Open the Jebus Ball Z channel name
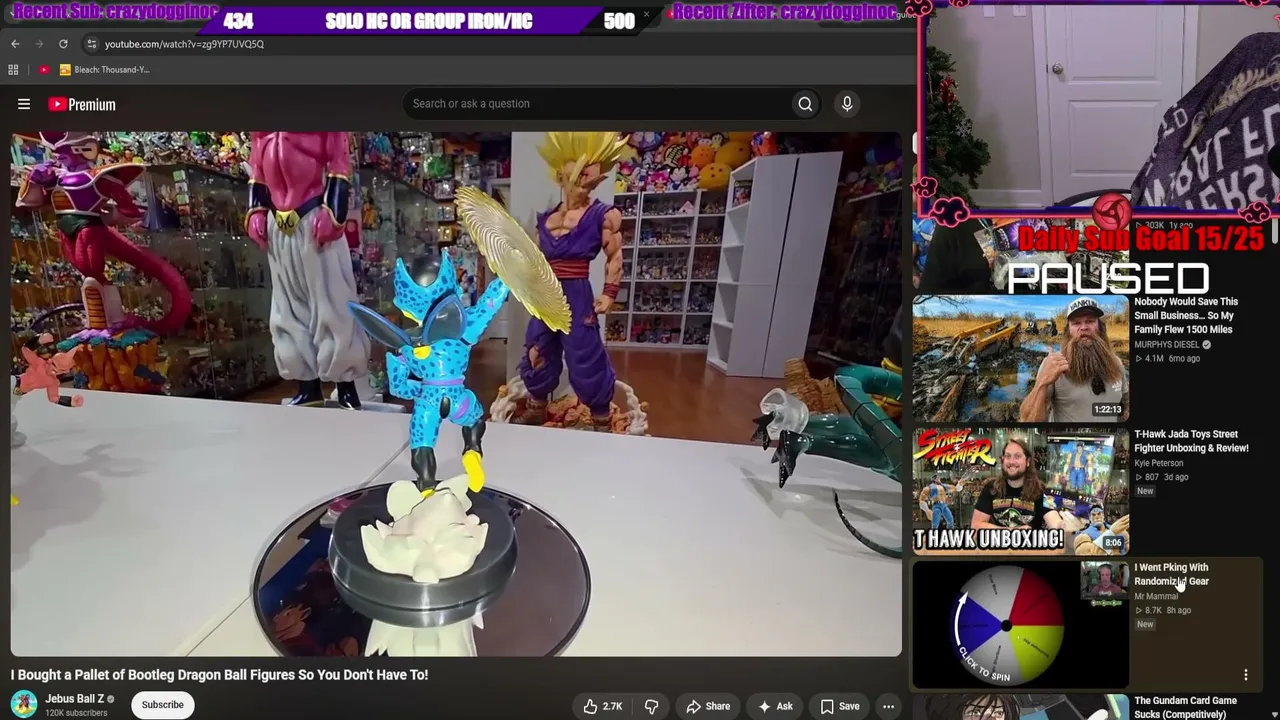This screenshot has width=1280, height=720. point(75,699)
